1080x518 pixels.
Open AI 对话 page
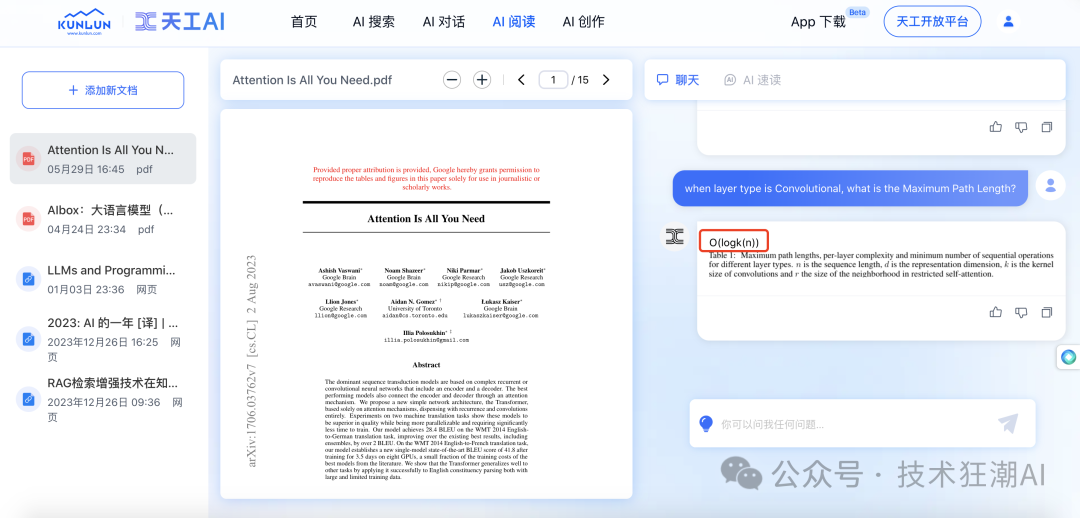click(x=444, y=21)
